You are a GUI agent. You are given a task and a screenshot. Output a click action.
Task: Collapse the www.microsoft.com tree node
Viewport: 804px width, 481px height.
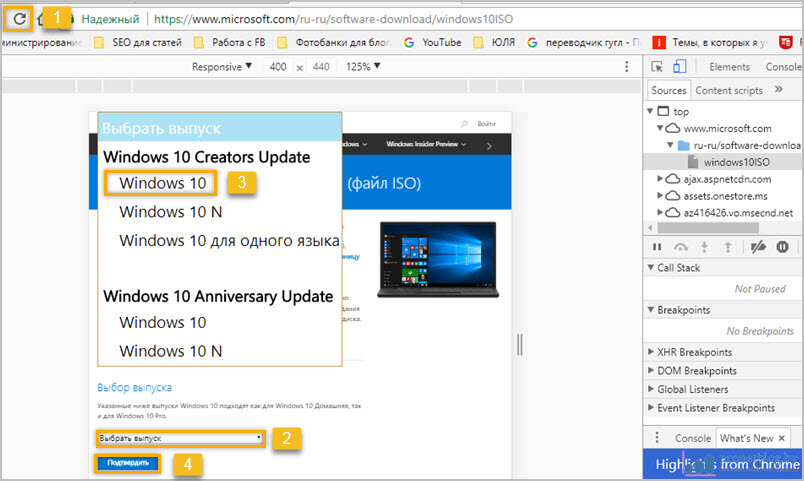click(660, 128)
